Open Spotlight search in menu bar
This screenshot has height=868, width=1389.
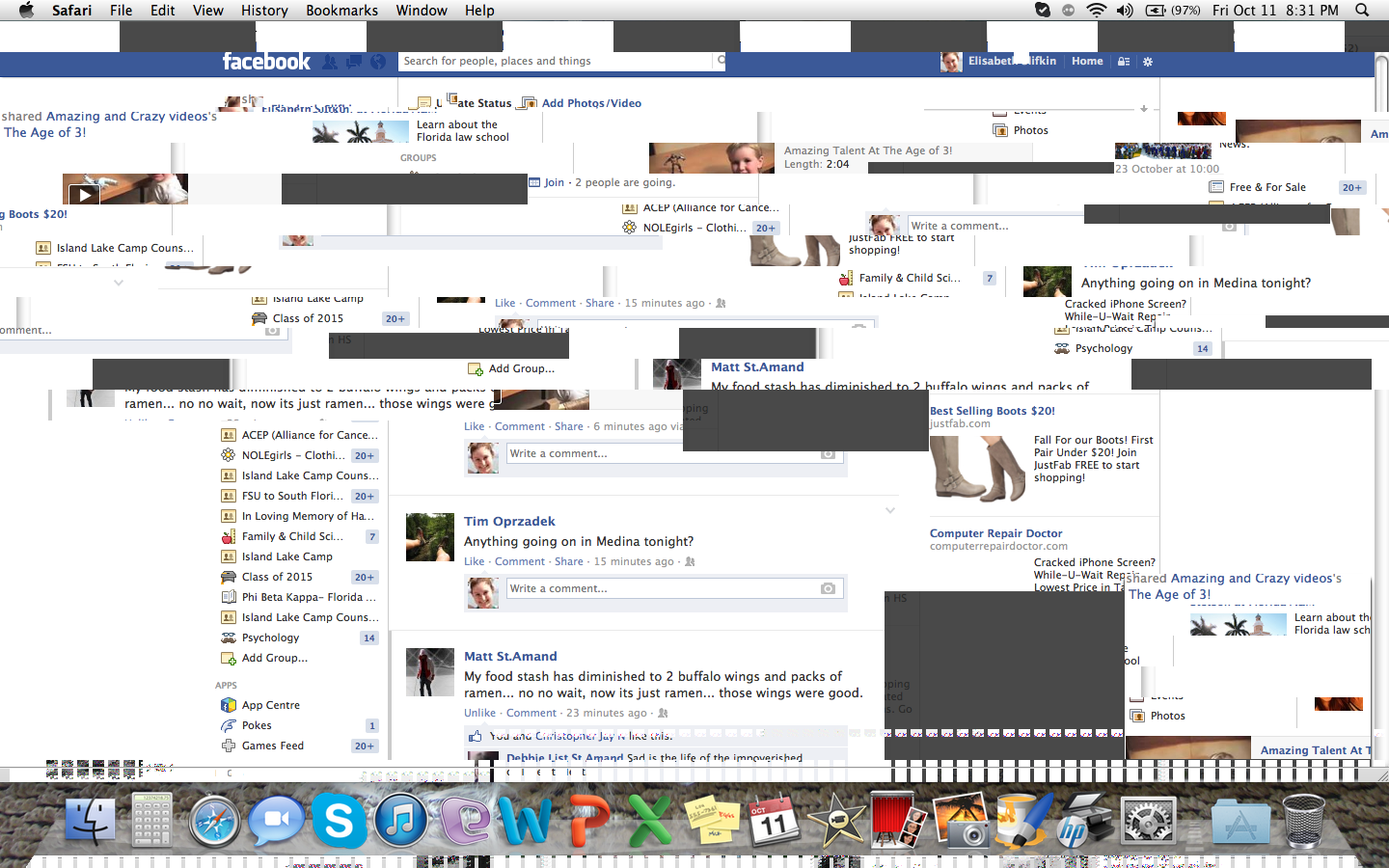(x=1362, y=11)
